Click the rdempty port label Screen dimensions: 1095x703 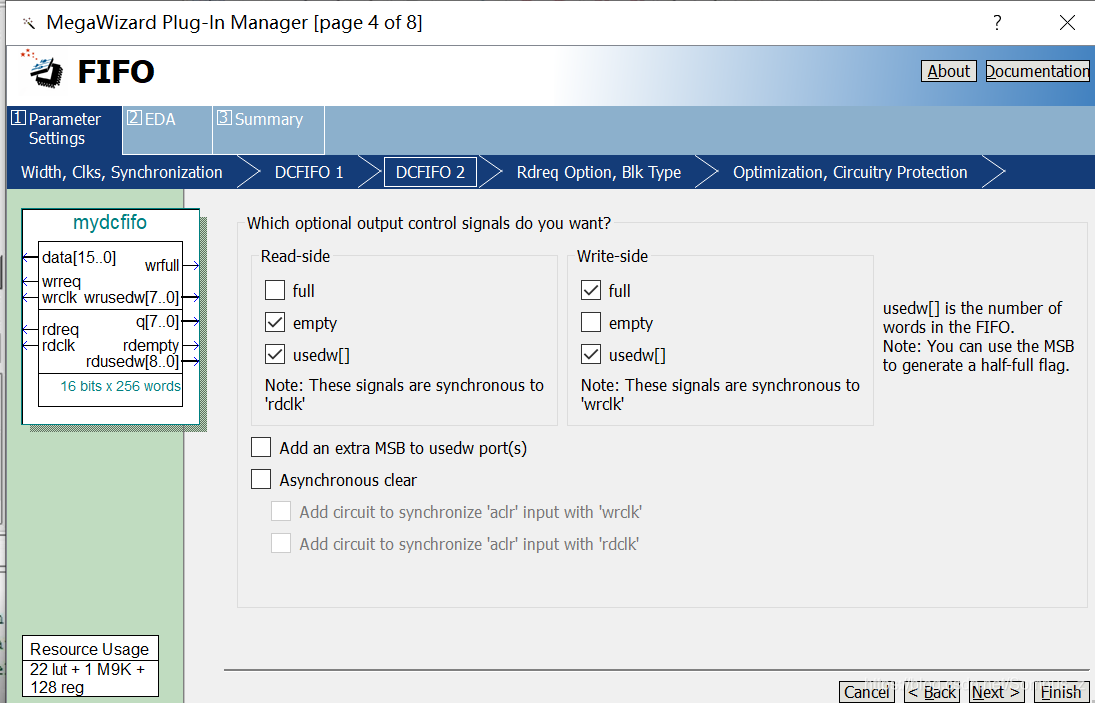point(152,346)
